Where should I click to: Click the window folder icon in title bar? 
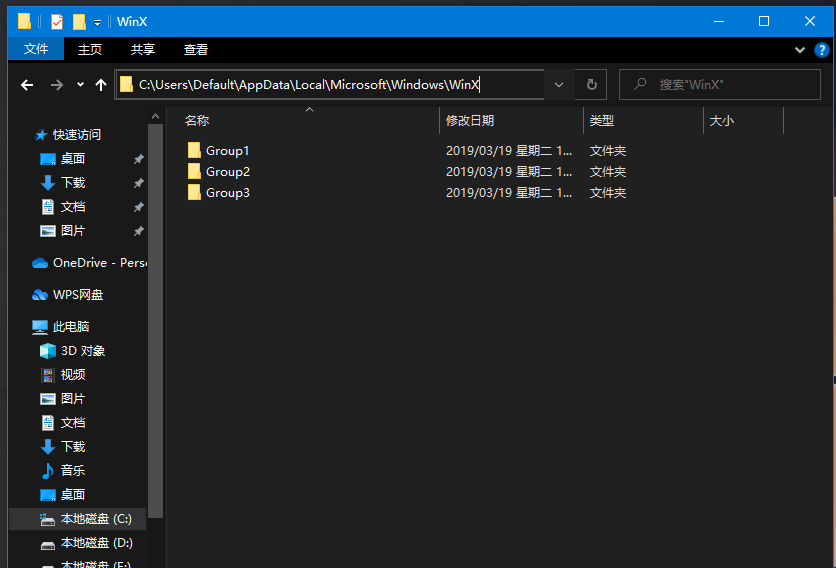pyautogui.click(x=24, y=21)
